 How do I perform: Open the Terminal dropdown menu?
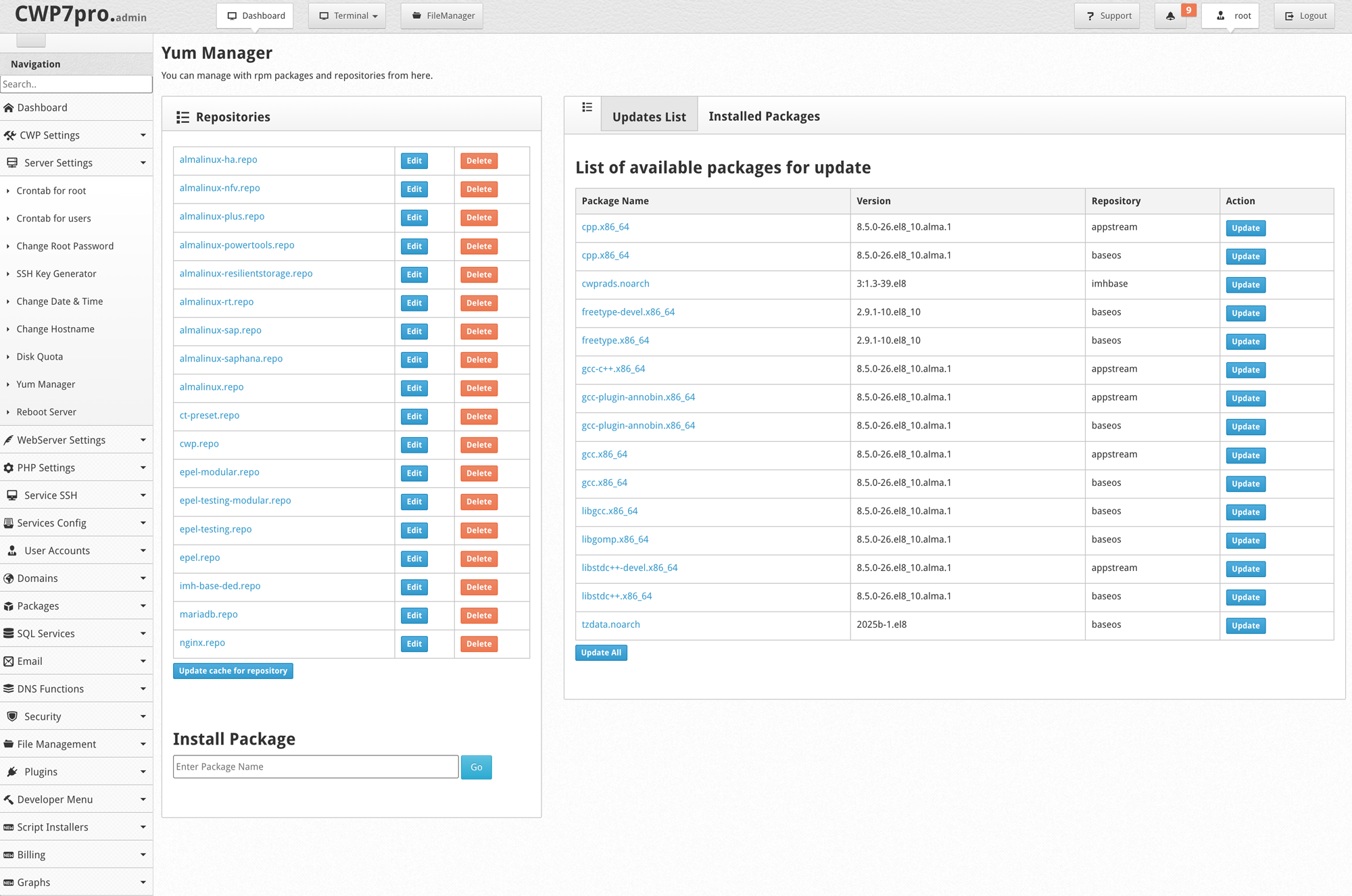tap(347, 16)
